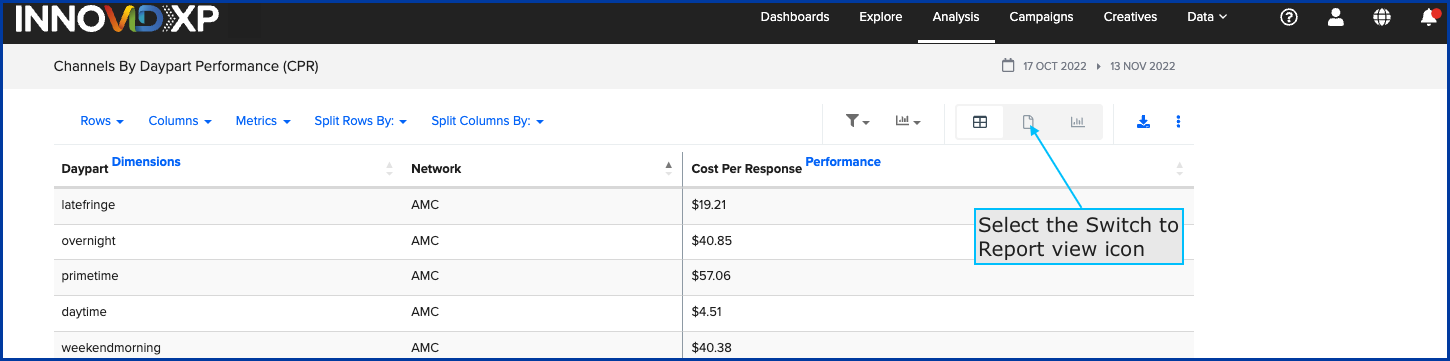1450x361 pixels.
Task: Open the three-dot more options menu
Action: pos(1178,121)
